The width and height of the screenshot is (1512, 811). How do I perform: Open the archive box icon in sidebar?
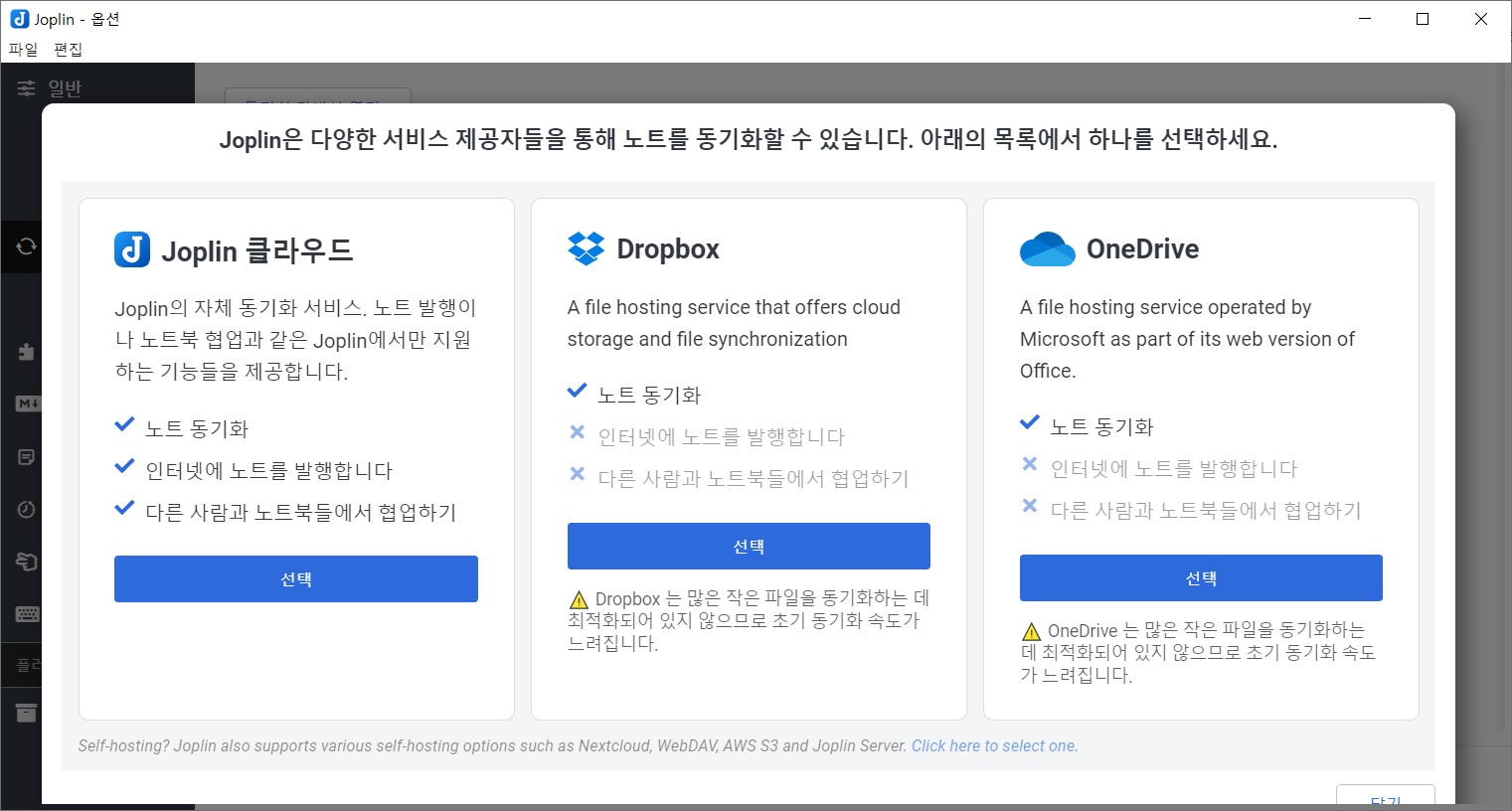27,713
